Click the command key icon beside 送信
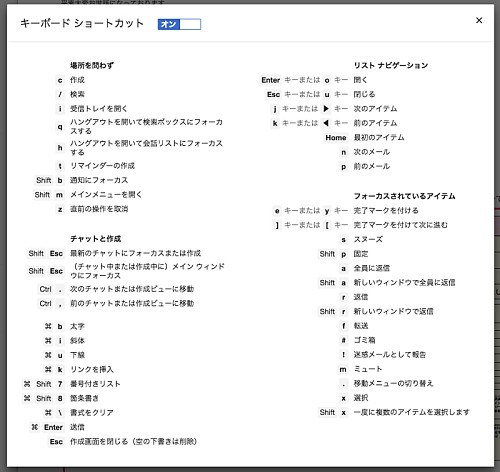The image size is (500, 472). (x=34, y=427)
